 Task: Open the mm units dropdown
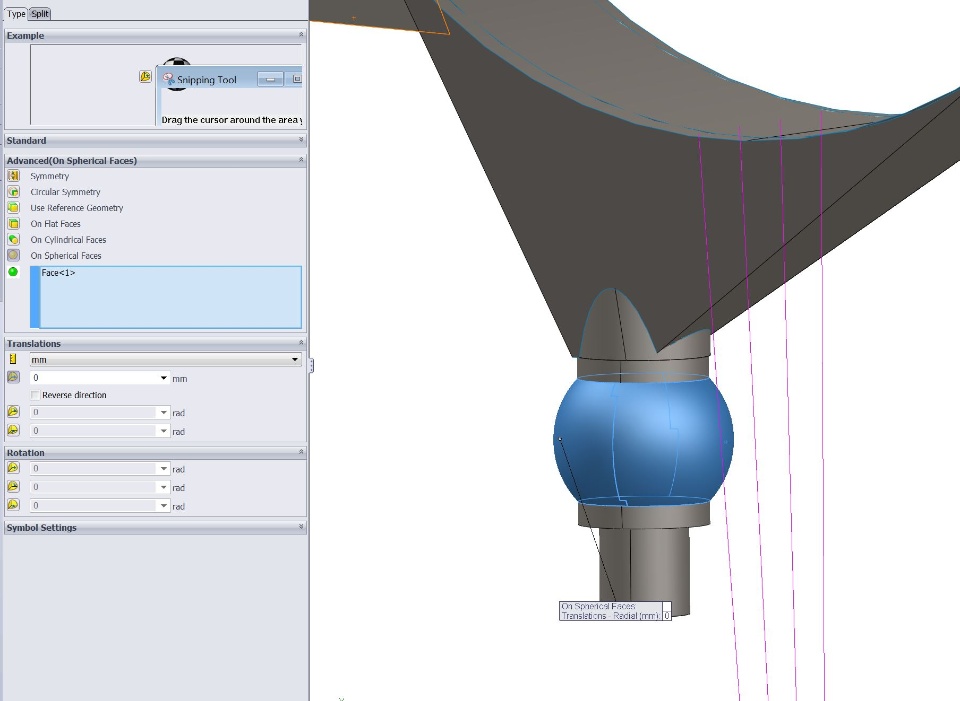[x=295, y=359]
